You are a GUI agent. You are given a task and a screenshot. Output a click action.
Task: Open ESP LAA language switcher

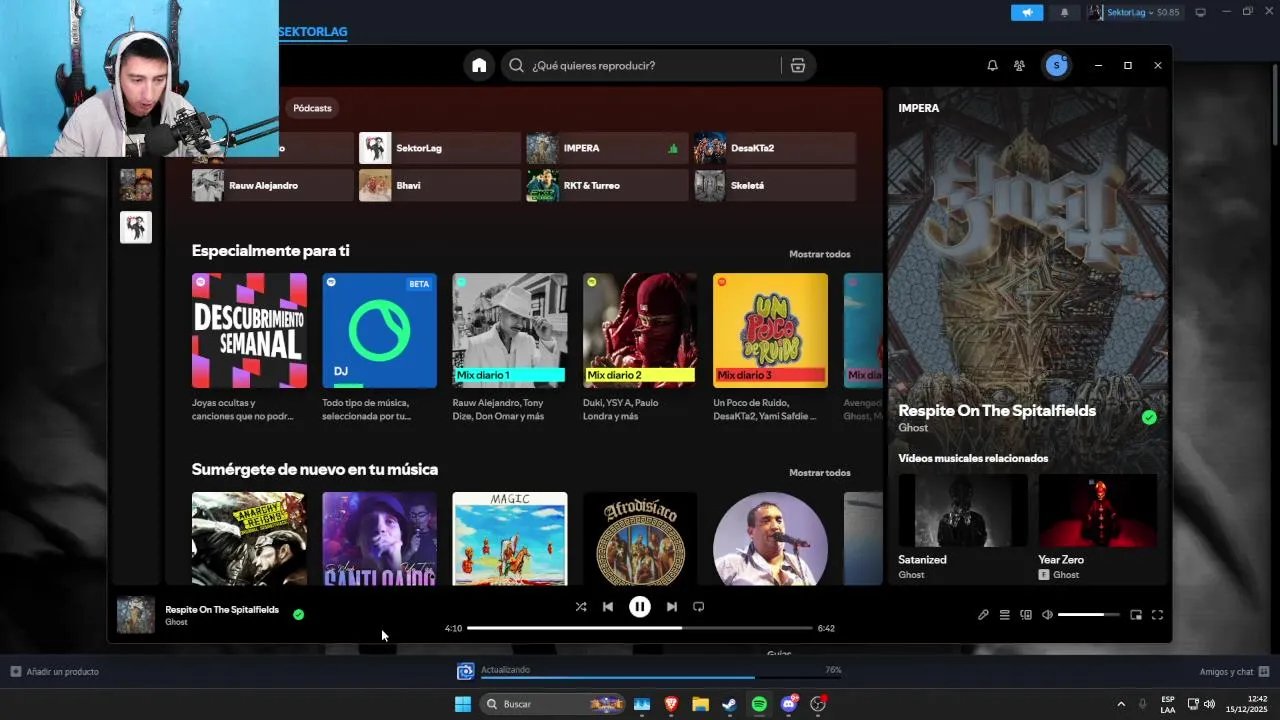click(1168, 704)
